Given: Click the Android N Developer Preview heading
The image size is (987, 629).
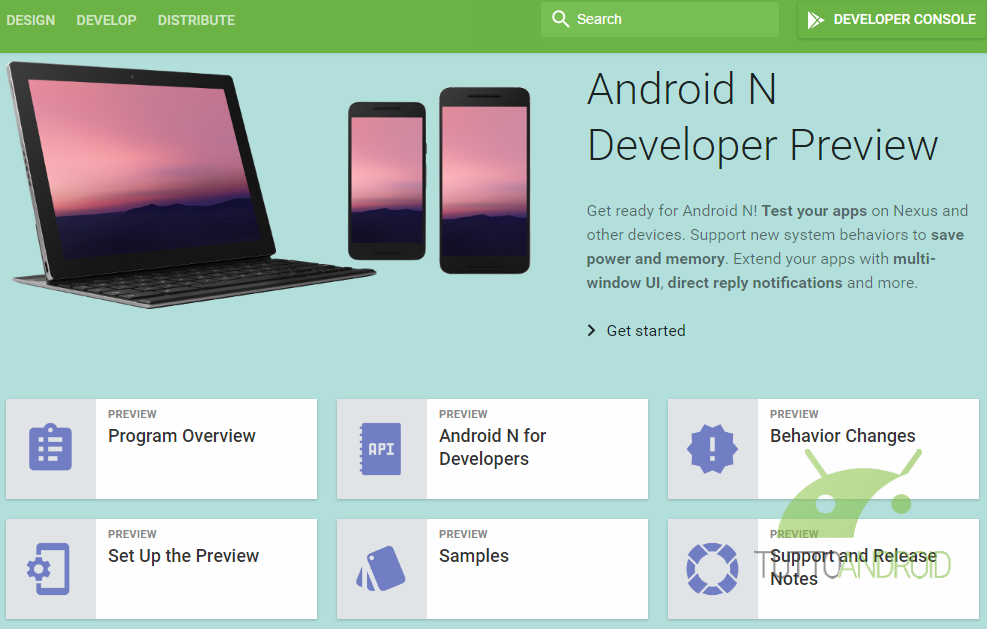Looking at the screenshot, I should pyautogui.click(x=762, y=117).
